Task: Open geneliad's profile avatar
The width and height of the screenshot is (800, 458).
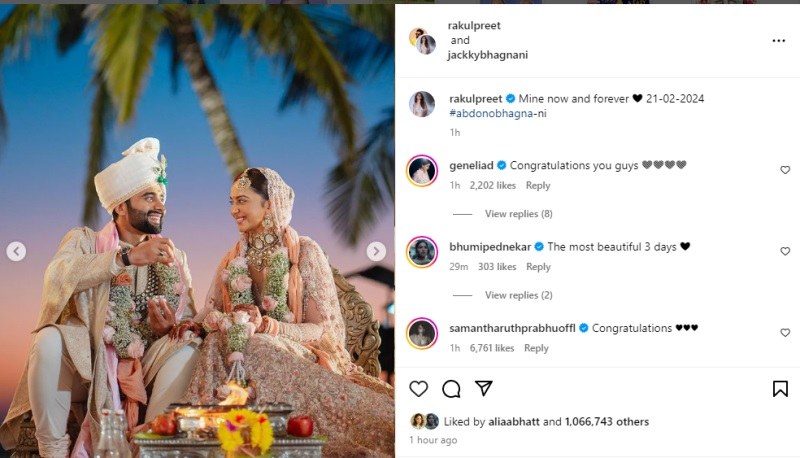Action: [422, 171]
